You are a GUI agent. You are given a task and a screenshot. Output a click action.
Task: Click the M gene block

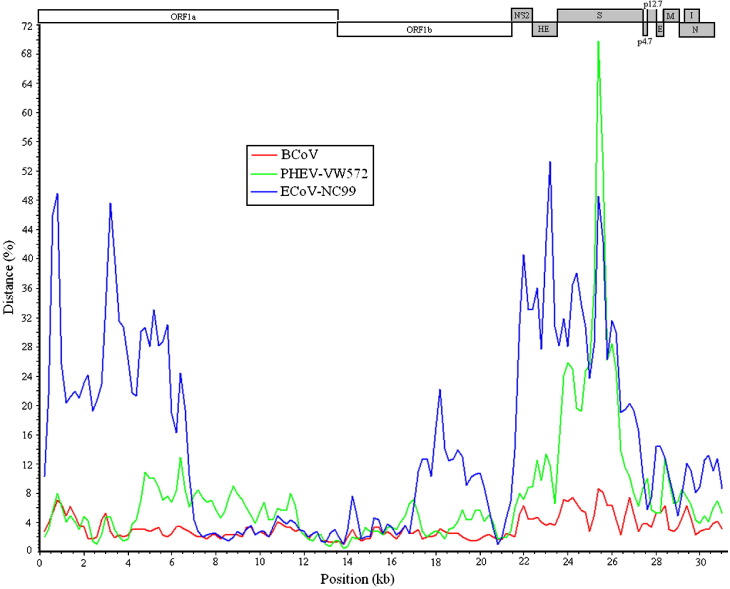coord(671,16)
